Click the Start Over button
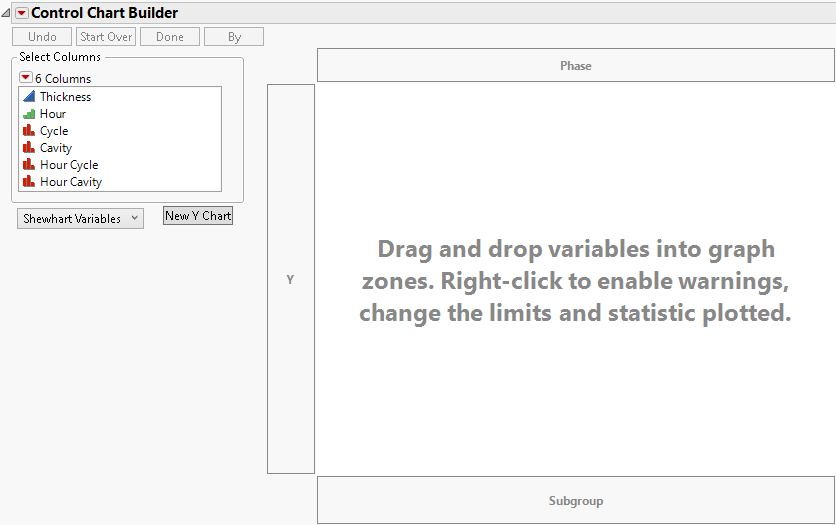The height and width of the screenshot is (525, 836). (106, 37)
